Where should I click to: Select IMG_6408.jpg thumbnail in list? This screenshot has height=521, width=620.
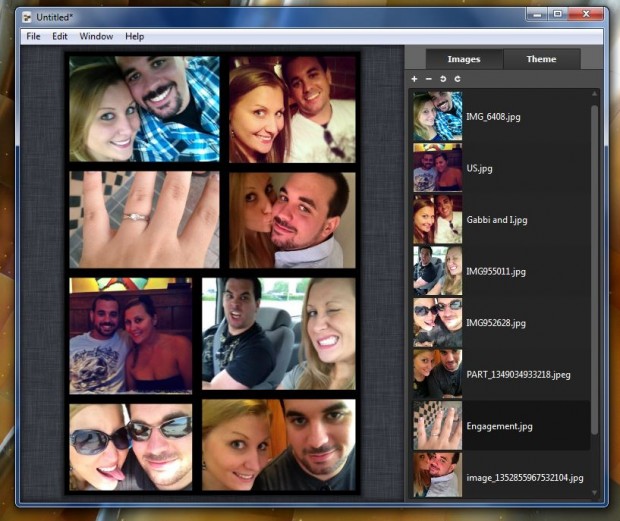point(437,116)
